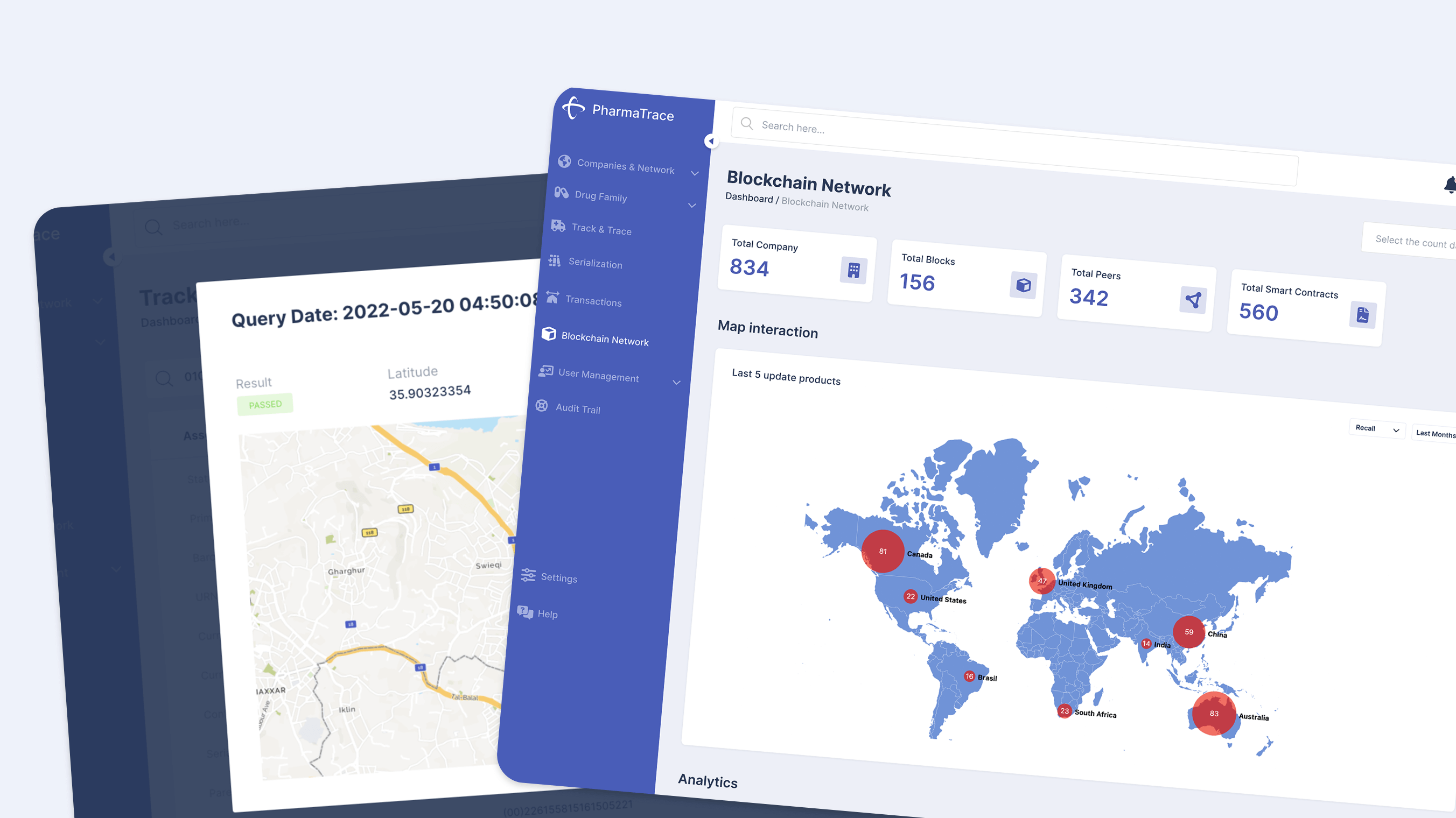Open the Recall dropdown
This screenshot has width=1456, height=818.
[x=1376, y=429]
